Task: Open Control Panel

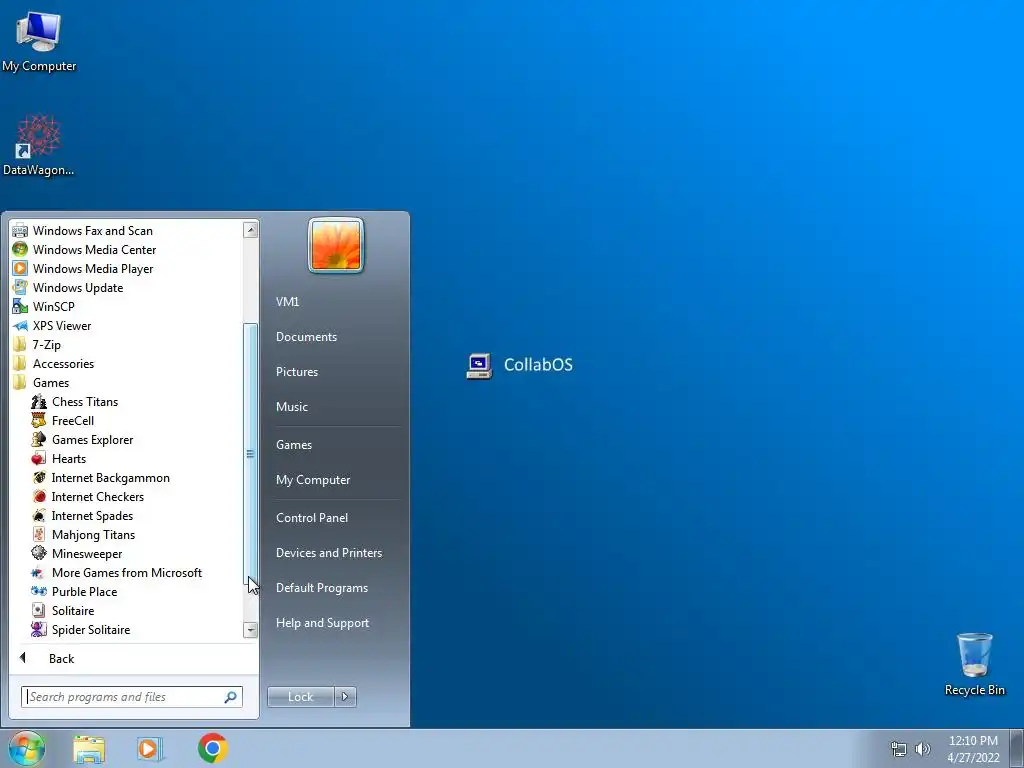Action: point(312,517)
